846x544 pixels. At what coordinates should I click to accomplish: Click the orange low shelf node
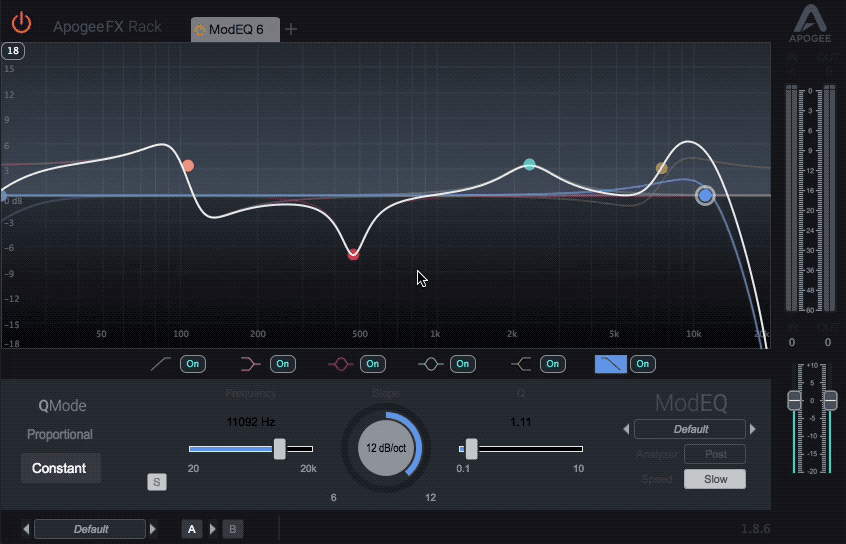pyautogui.click(x=188, y=166)
